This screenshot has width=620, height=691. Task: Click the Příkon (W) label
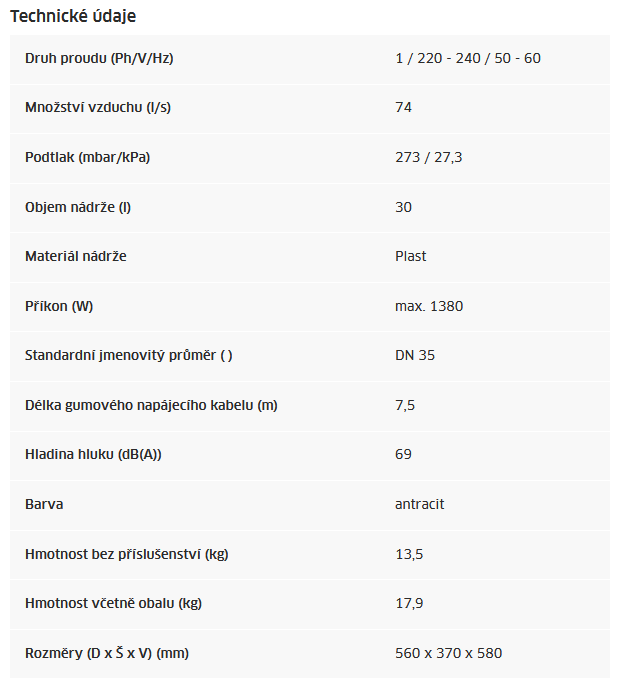59,306
